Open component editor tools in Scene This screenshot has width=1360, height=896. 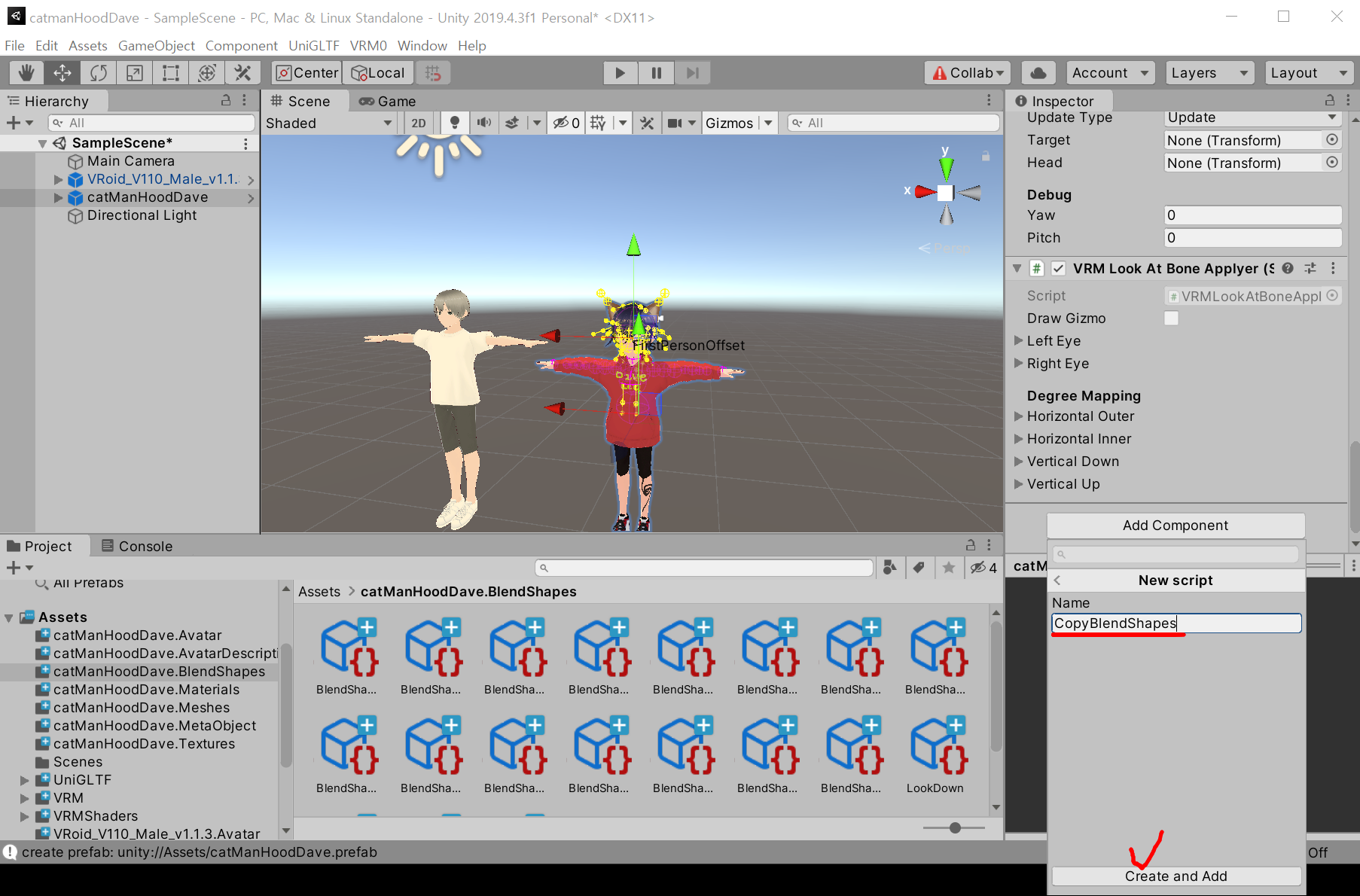click(x=647, y=123)
